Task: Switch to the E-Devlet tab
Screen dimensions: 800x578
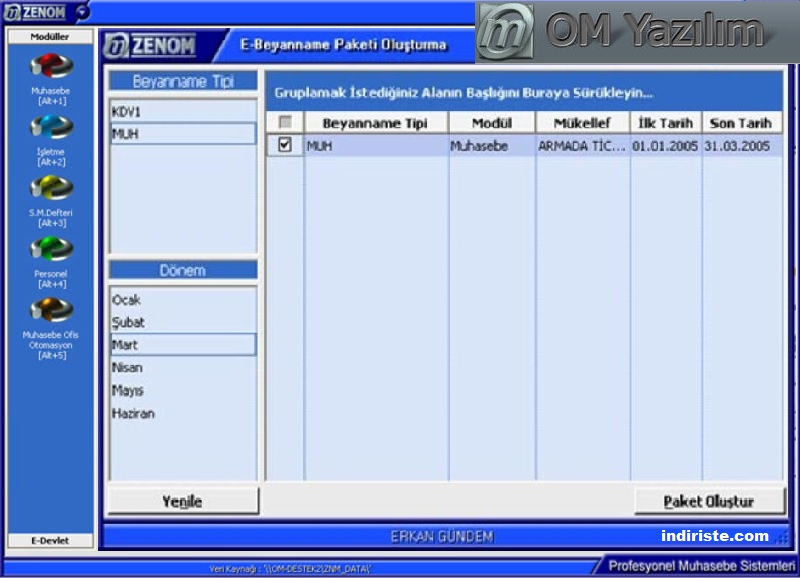Action: coord(50,541)
